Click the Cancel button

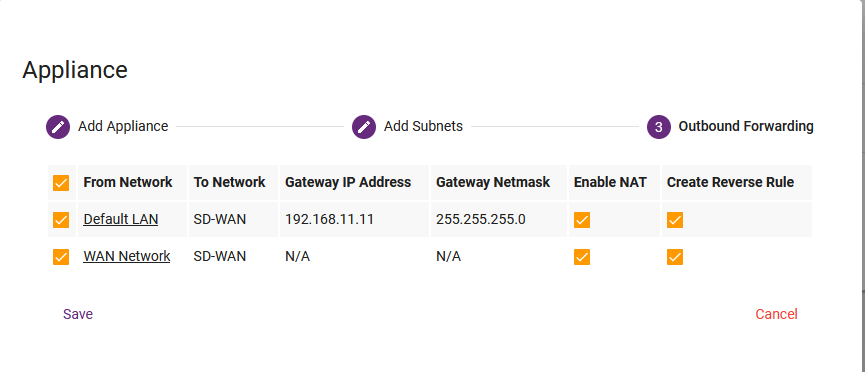click(776, 314)
